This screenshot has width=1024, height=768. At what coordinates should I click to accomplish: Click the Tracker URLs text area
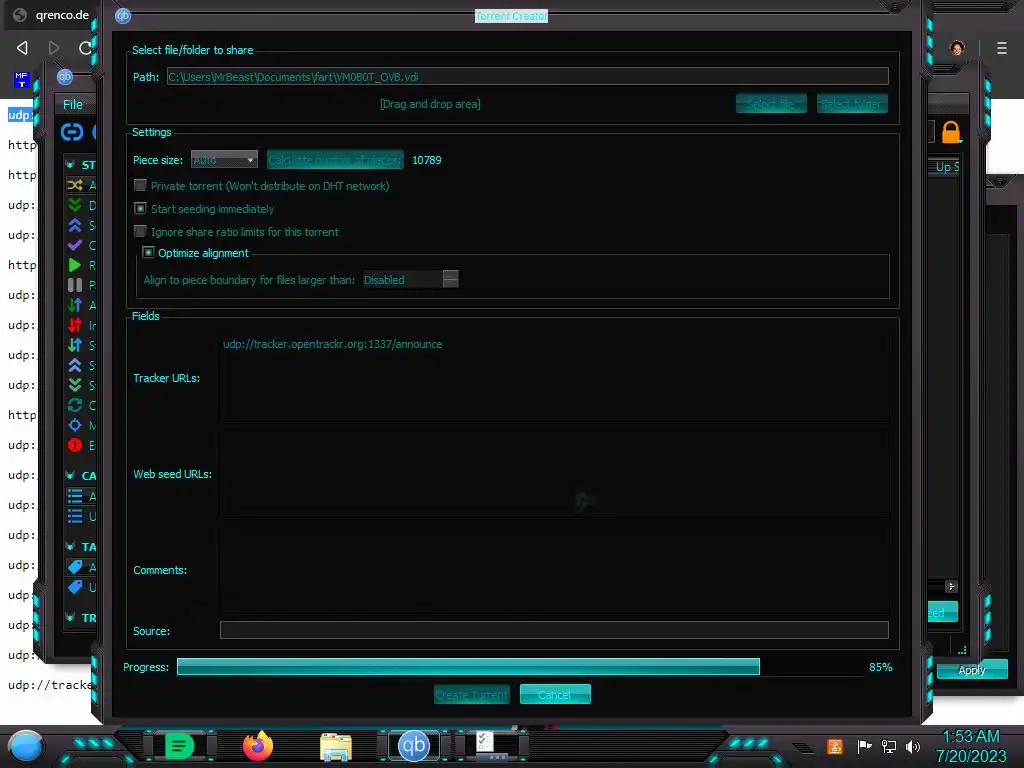click(554, 378)
